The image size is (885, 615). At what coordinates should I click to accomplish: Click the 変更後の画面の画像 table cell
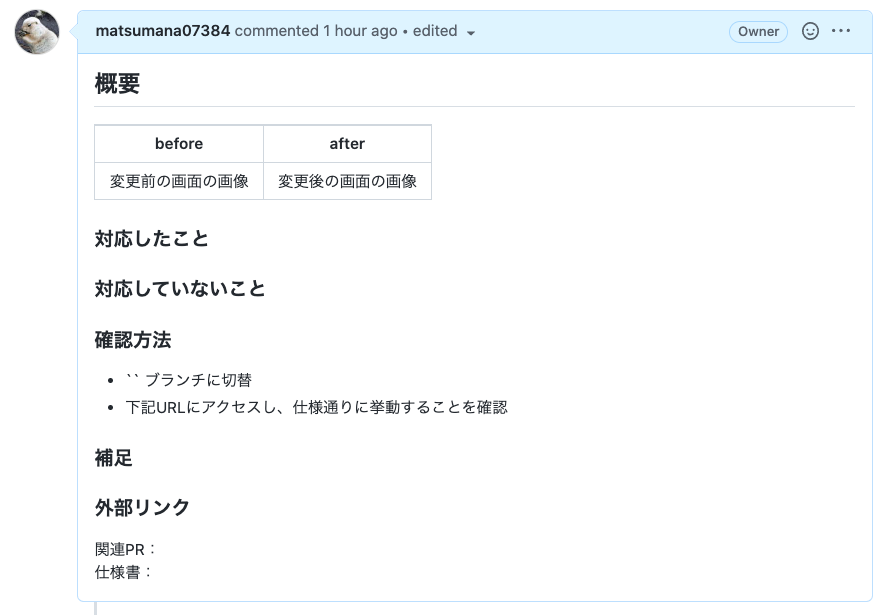tap(346, 180)
